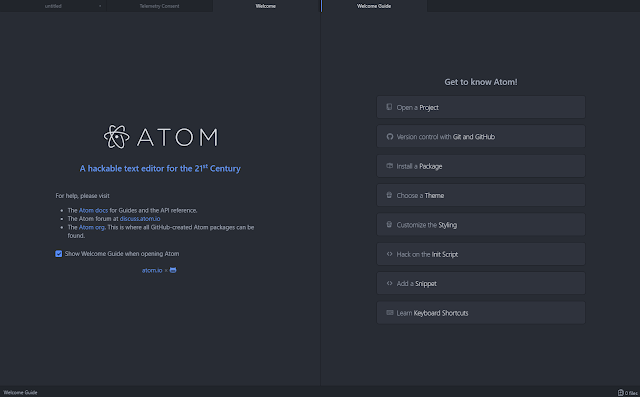Click the GitHub icon beside Version control

point(390,137)
